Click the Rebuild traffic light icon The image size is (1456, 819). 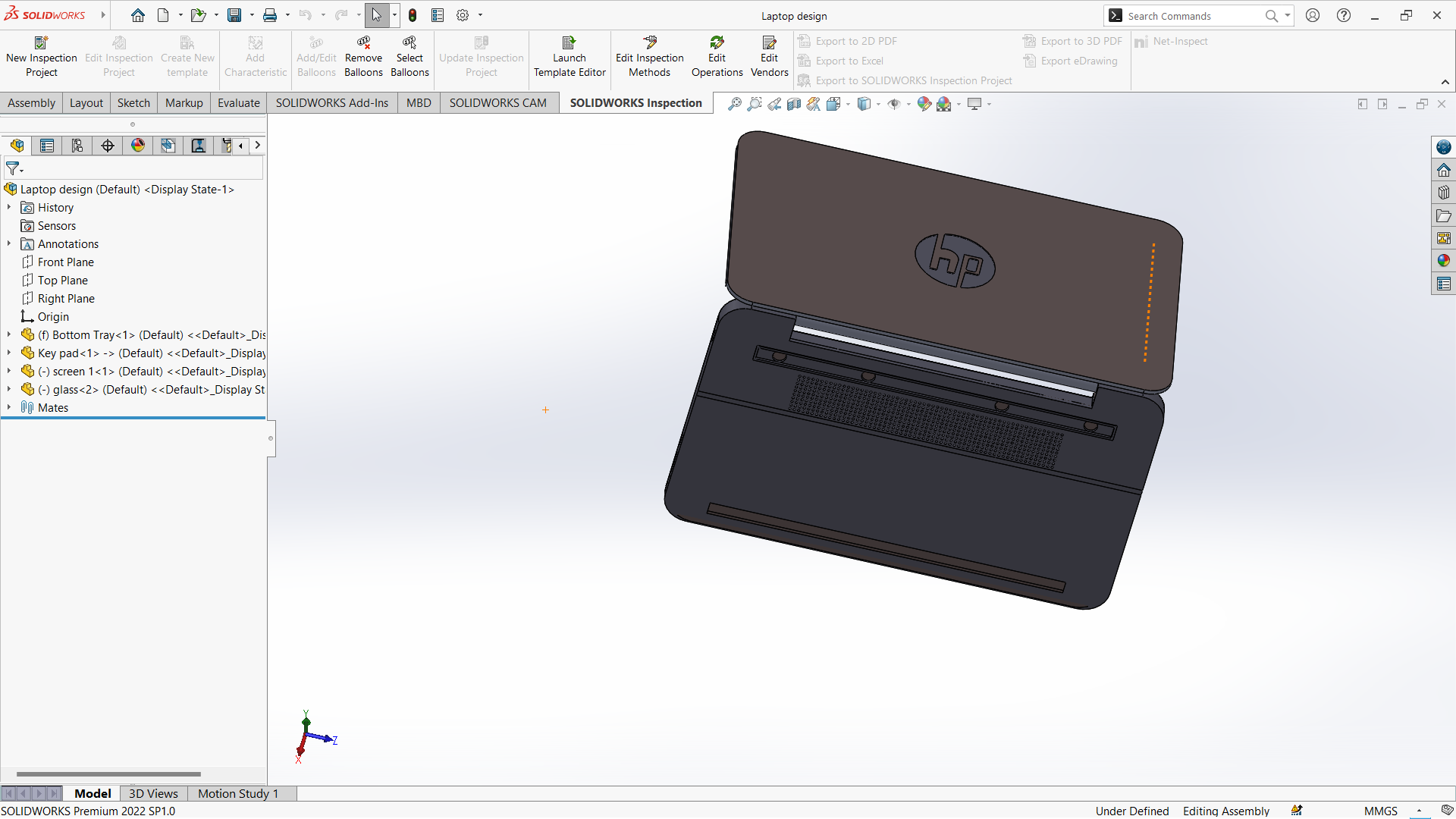(413, 15)
